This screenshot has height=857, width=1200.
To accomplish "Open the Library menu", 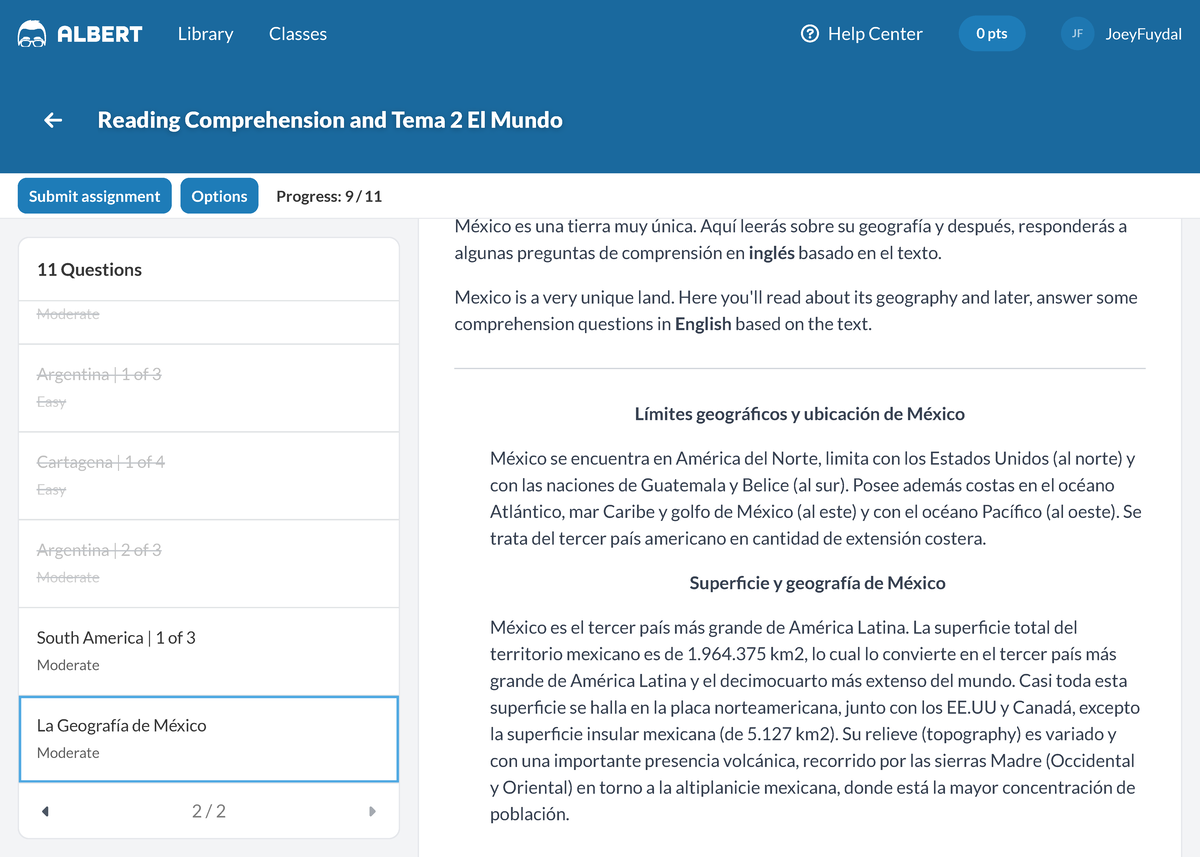I will pyautogui.click(x=205, y=34).
